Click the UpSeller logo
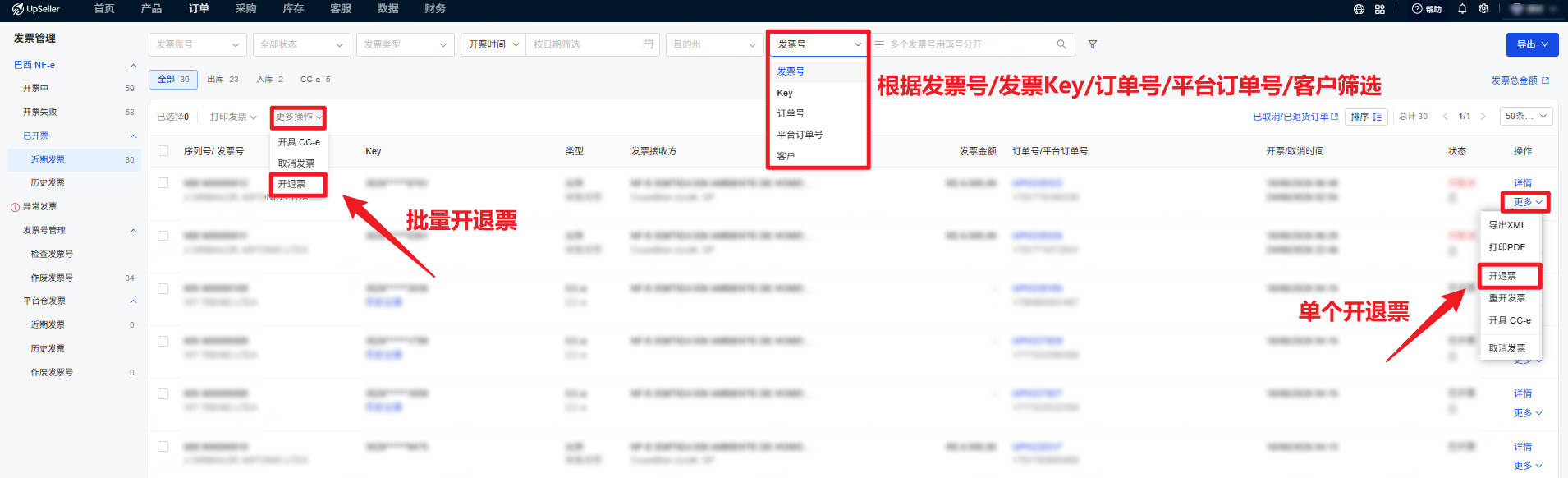This screenshot has height=478, width=1568. [35, 9]
